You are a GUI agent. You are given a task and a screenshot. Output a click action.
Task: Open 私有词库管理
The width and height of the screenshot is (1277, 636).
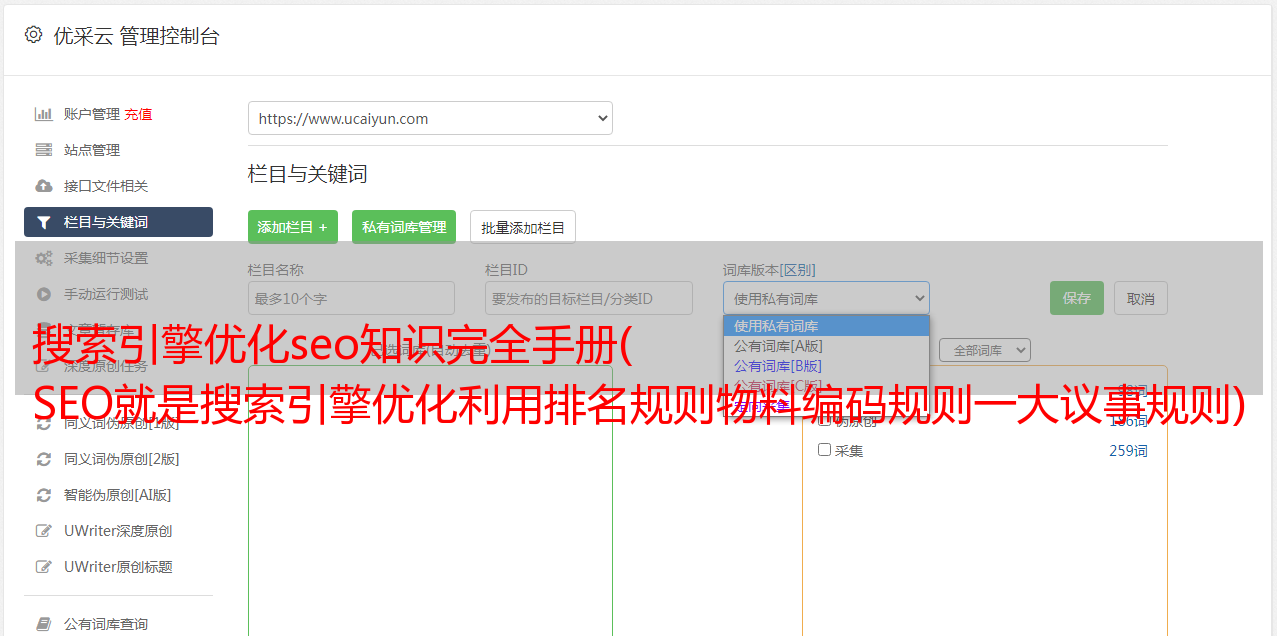pyautogui.click(x=404, y=227)
